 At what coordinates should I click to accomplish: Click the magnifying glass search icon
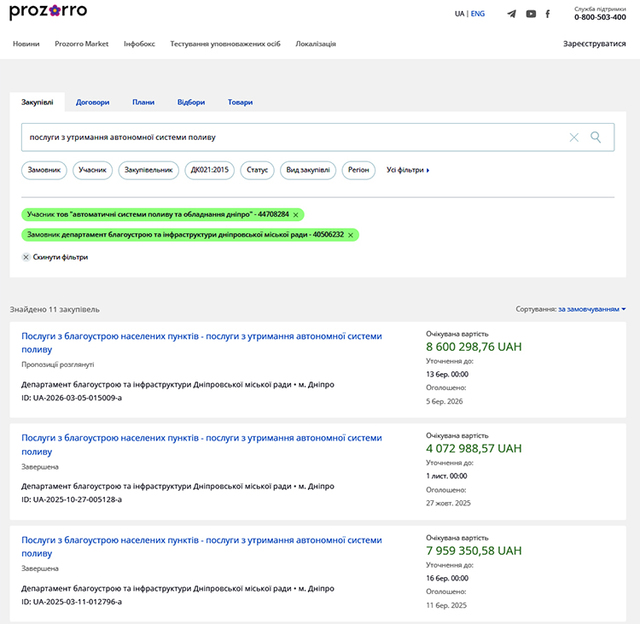click(596, 137)
